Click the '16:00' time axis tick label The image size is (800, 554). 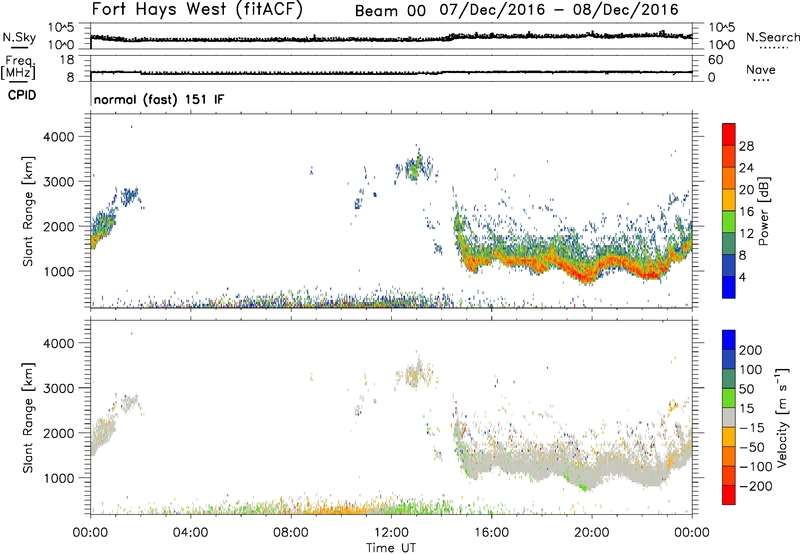[491, 533]
